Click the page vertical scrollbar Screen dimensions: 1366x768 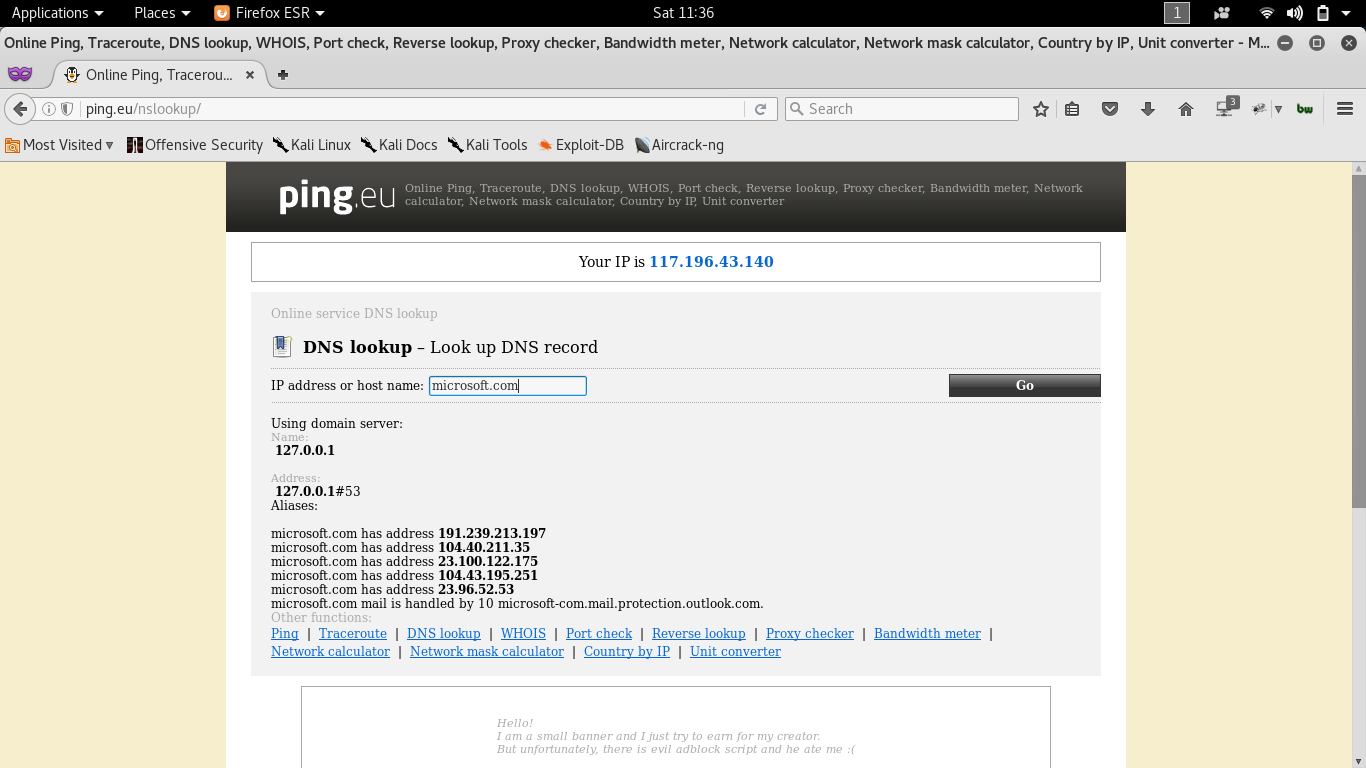(x=1358, y=340)
